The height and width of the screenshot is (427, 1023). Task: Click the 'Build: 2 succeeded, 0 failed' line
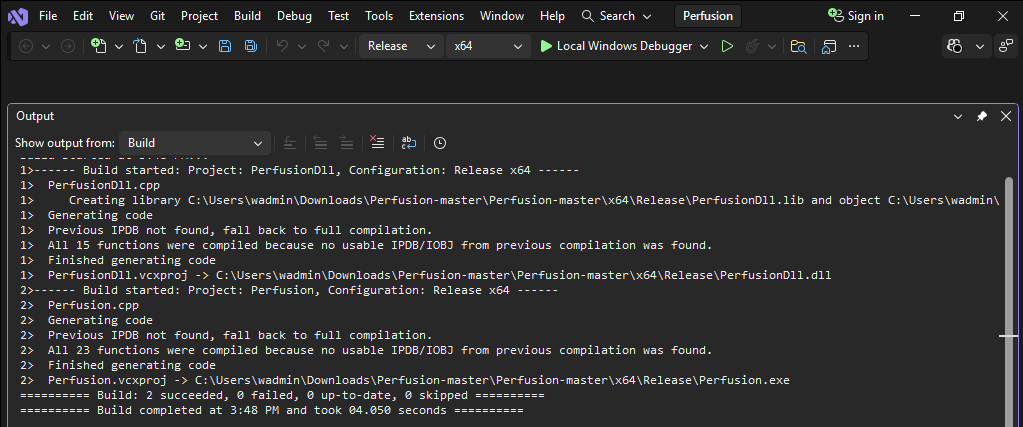[282, 395]
